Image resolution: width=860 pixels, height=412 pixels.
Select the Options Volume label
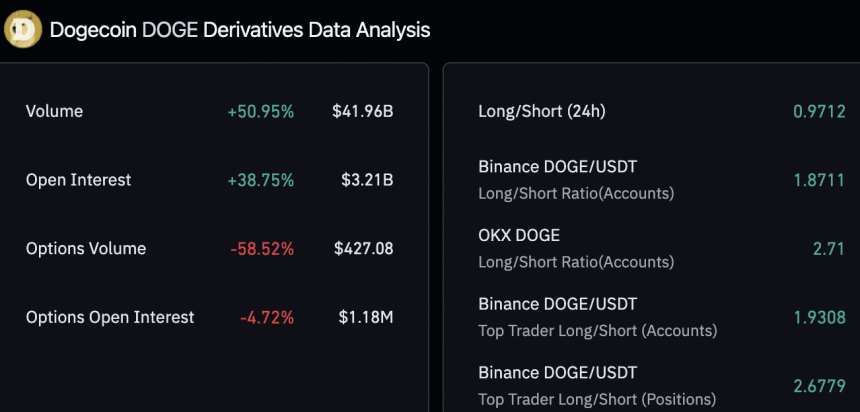point(86,248)
